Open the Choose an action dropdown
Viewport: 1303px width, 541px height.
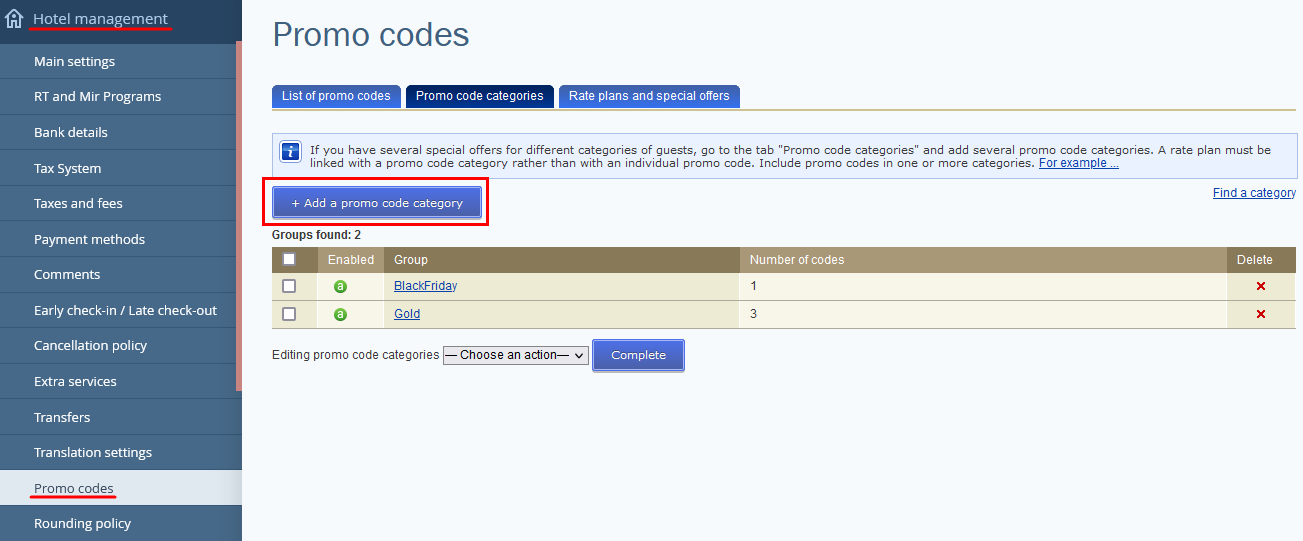click(516, 355)
